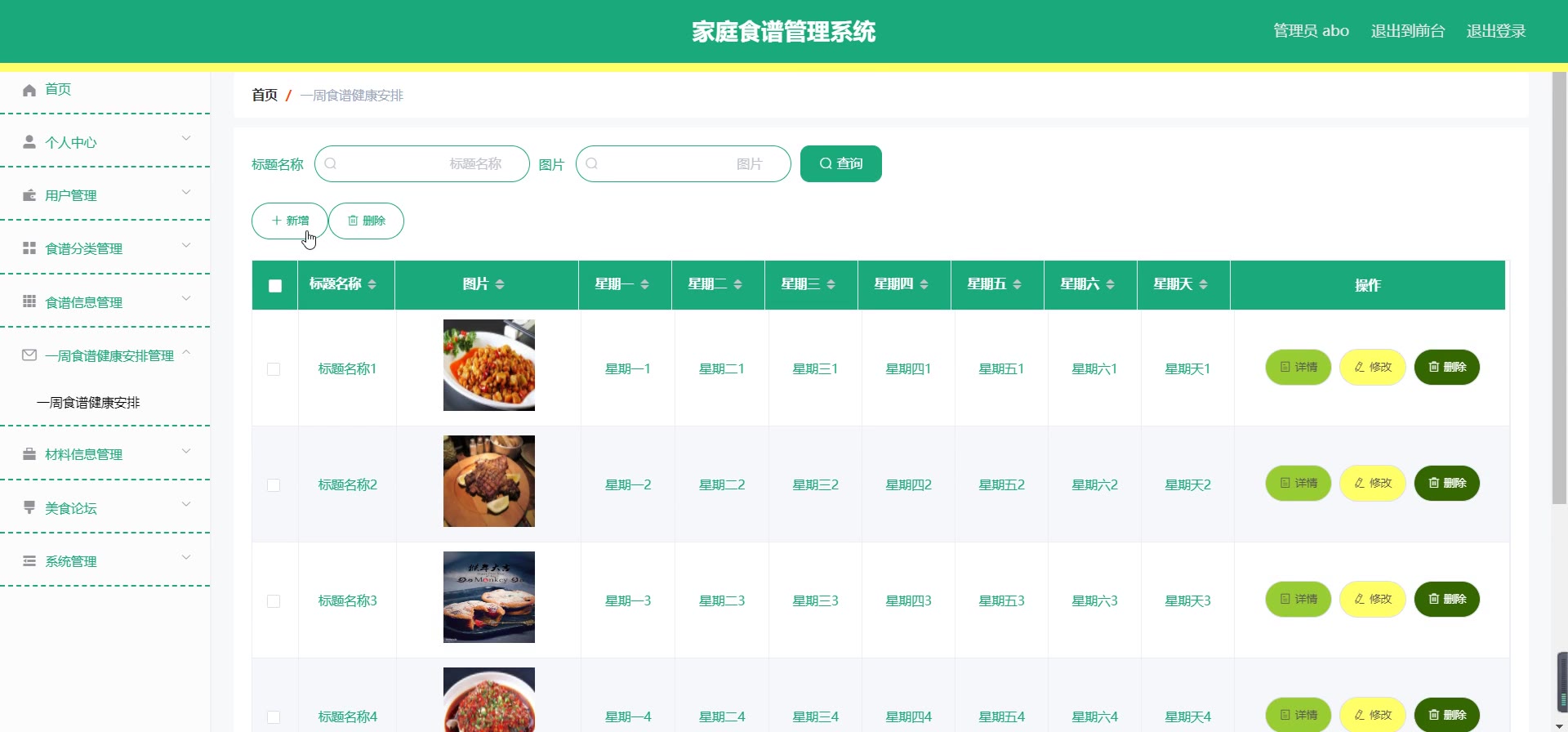Image resolution: width=1568 pixels, height=732 pixels.
Task: Click the 图片 search input field
Action: 684,163
